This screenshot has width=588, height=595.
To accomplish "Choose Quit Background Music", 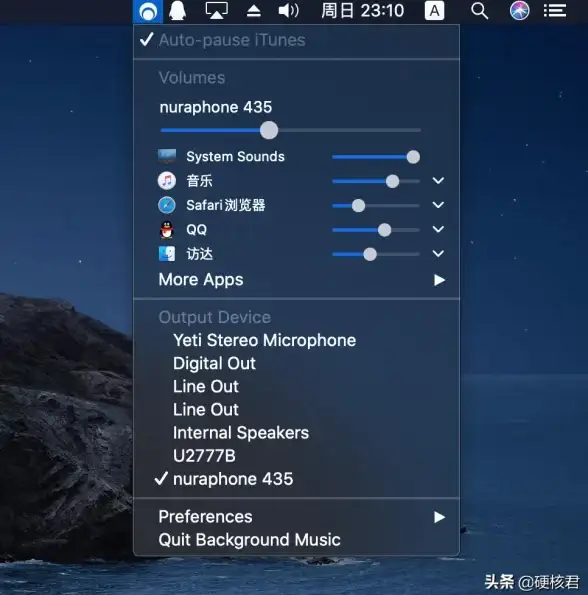I will point(296,540).
